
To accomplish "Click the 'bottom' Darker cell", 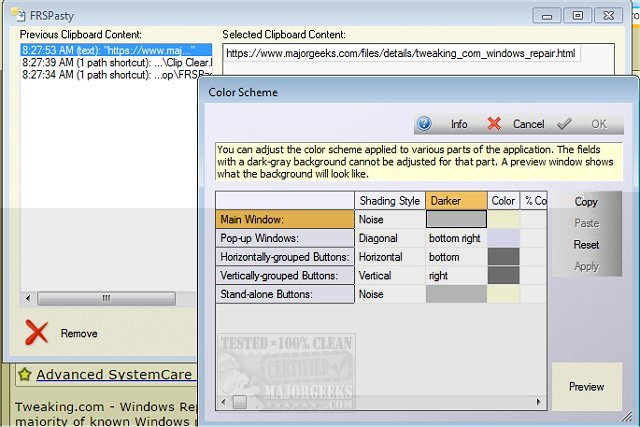I will (456, 257).
